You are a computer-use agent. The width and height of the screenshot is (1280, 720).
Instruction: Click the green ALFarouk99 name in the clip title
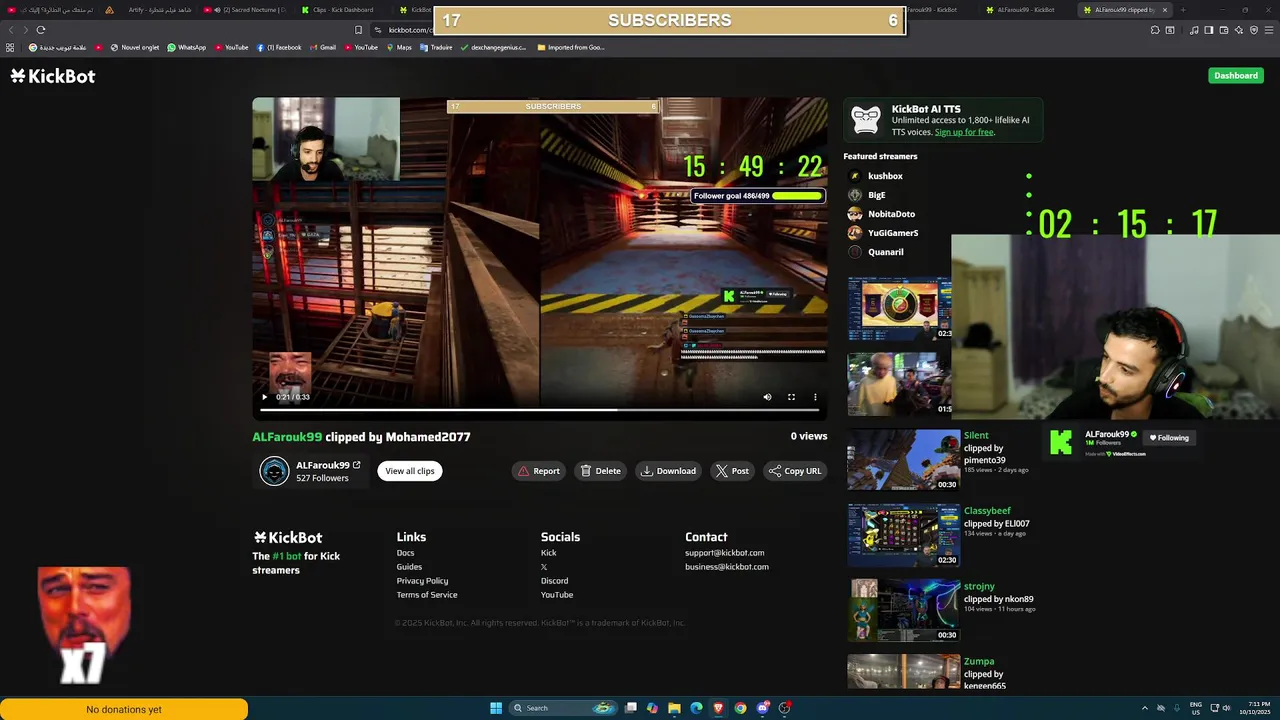point(287,437)
